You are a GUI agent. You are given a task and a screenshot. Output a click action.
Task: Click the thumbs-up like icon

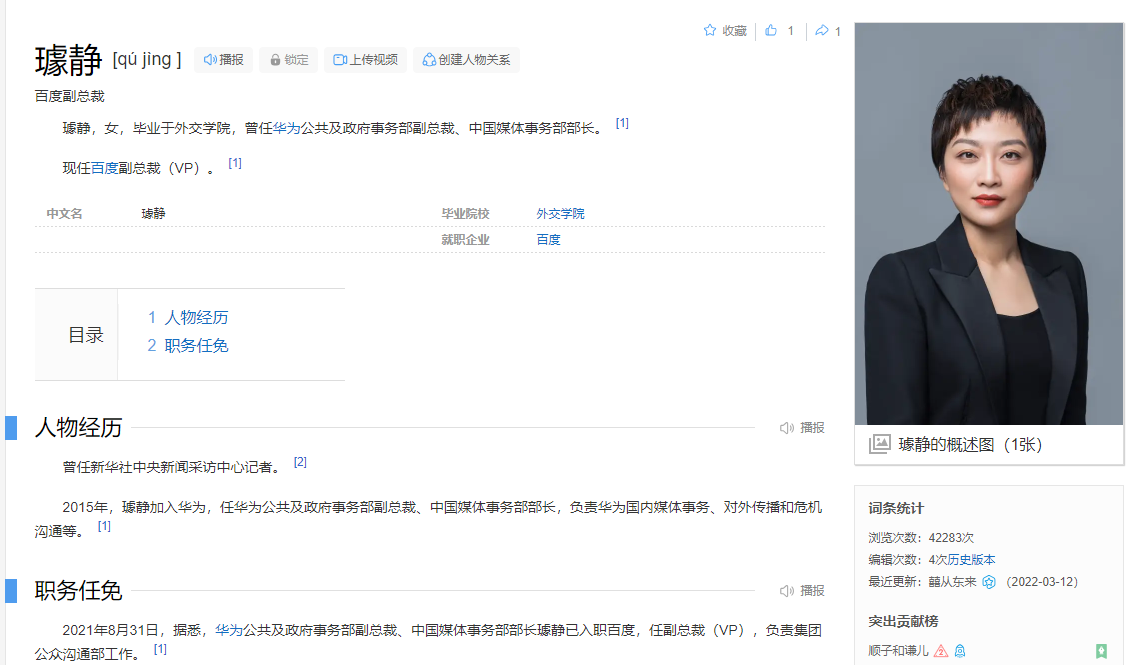pos(771,30)
